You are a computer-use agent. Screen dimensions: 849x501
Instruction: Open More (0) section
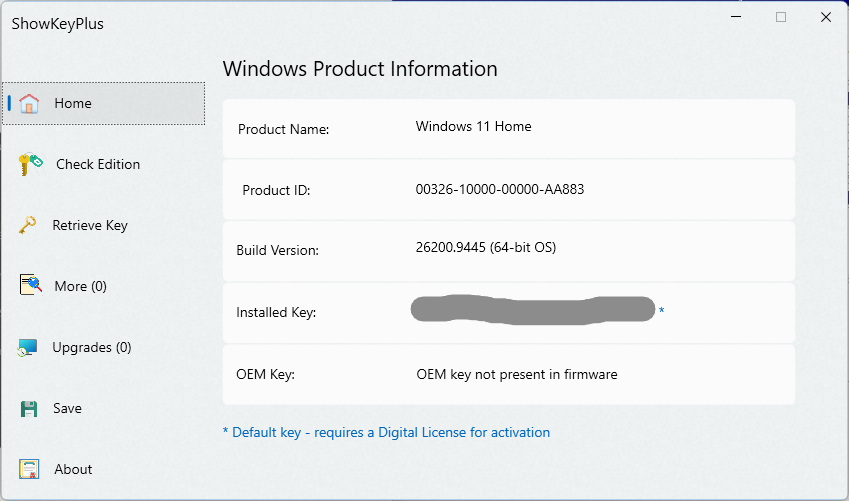(80, 286)
